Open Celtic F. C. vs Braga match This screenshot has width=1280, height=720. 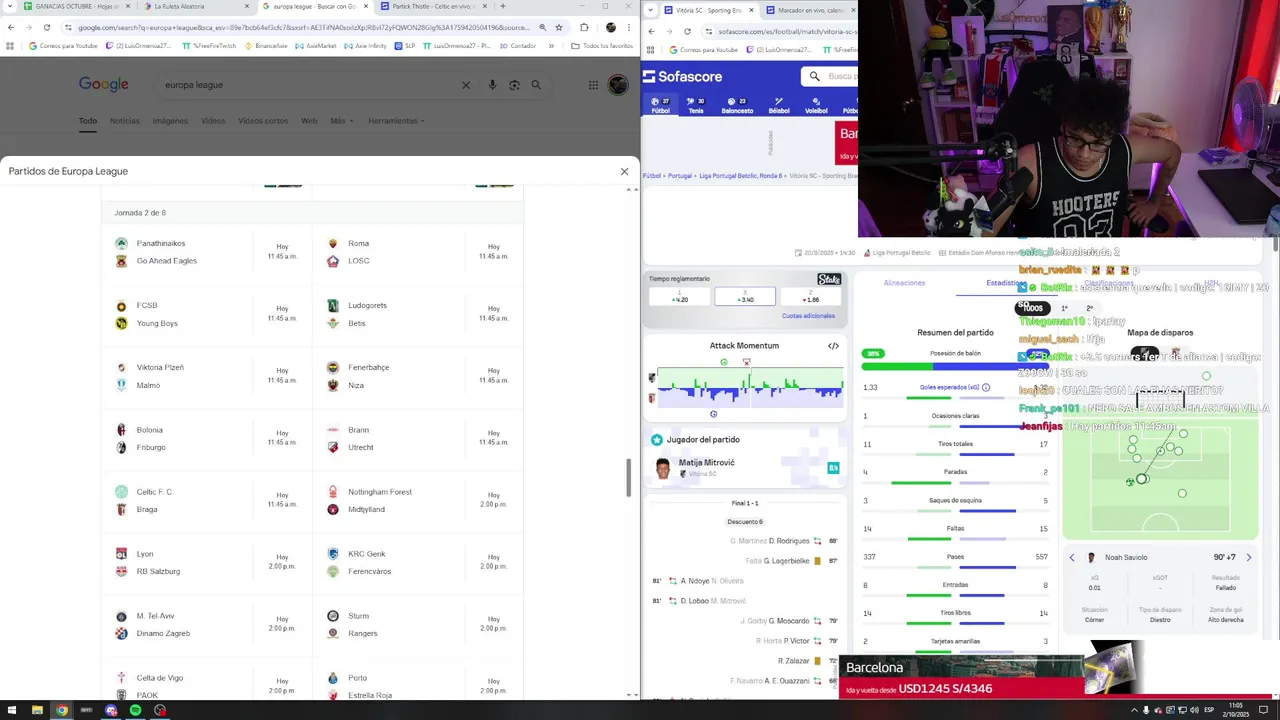tap(207, 500)
